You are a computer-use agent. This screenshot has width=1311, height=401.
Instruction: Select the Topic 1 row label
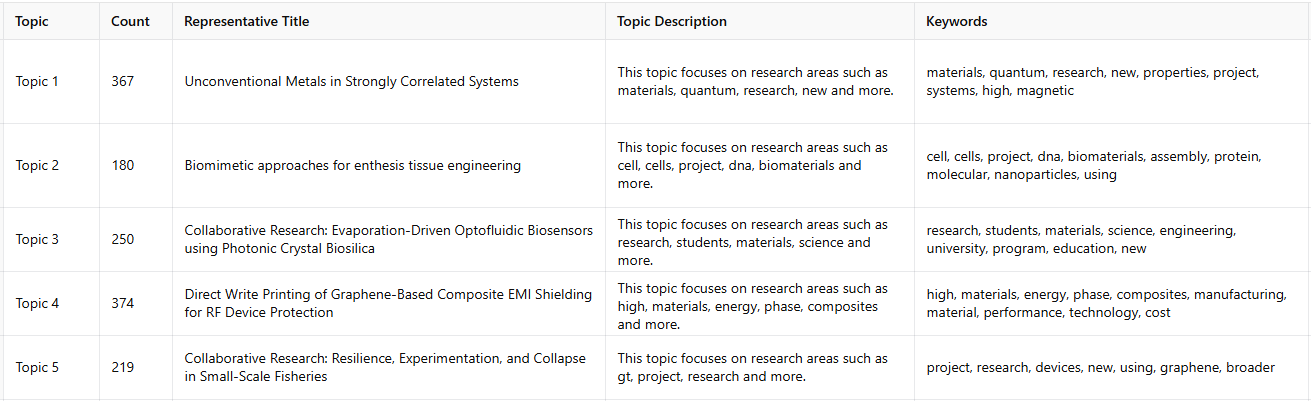pyautogui.click(x=37, y=82)
